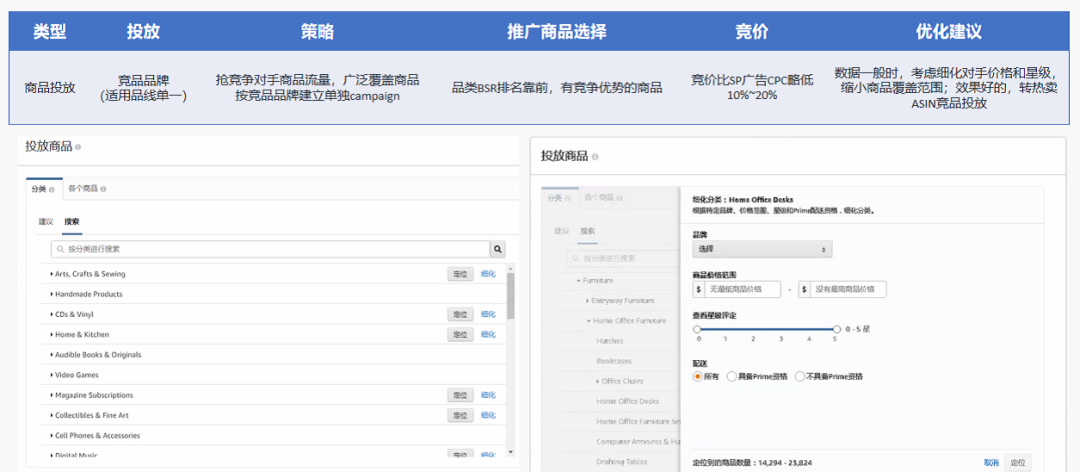The width and height of the screenshot is (1080, 472).
Task: Select the 具备Prime资格 radio option
Action: tap(731, 377)
